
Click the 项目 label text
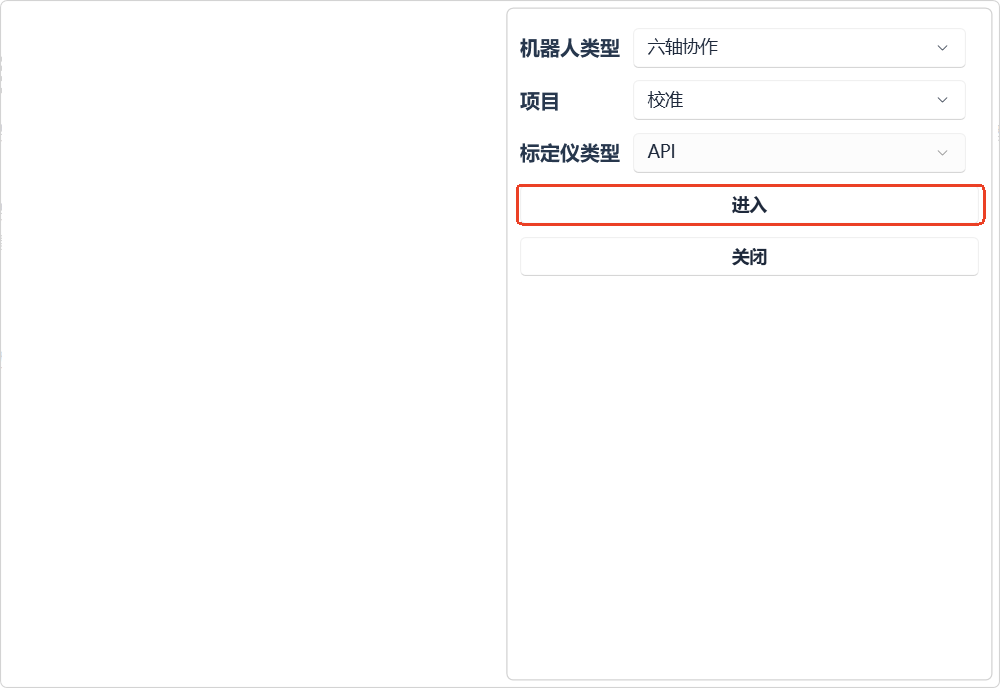540,101
